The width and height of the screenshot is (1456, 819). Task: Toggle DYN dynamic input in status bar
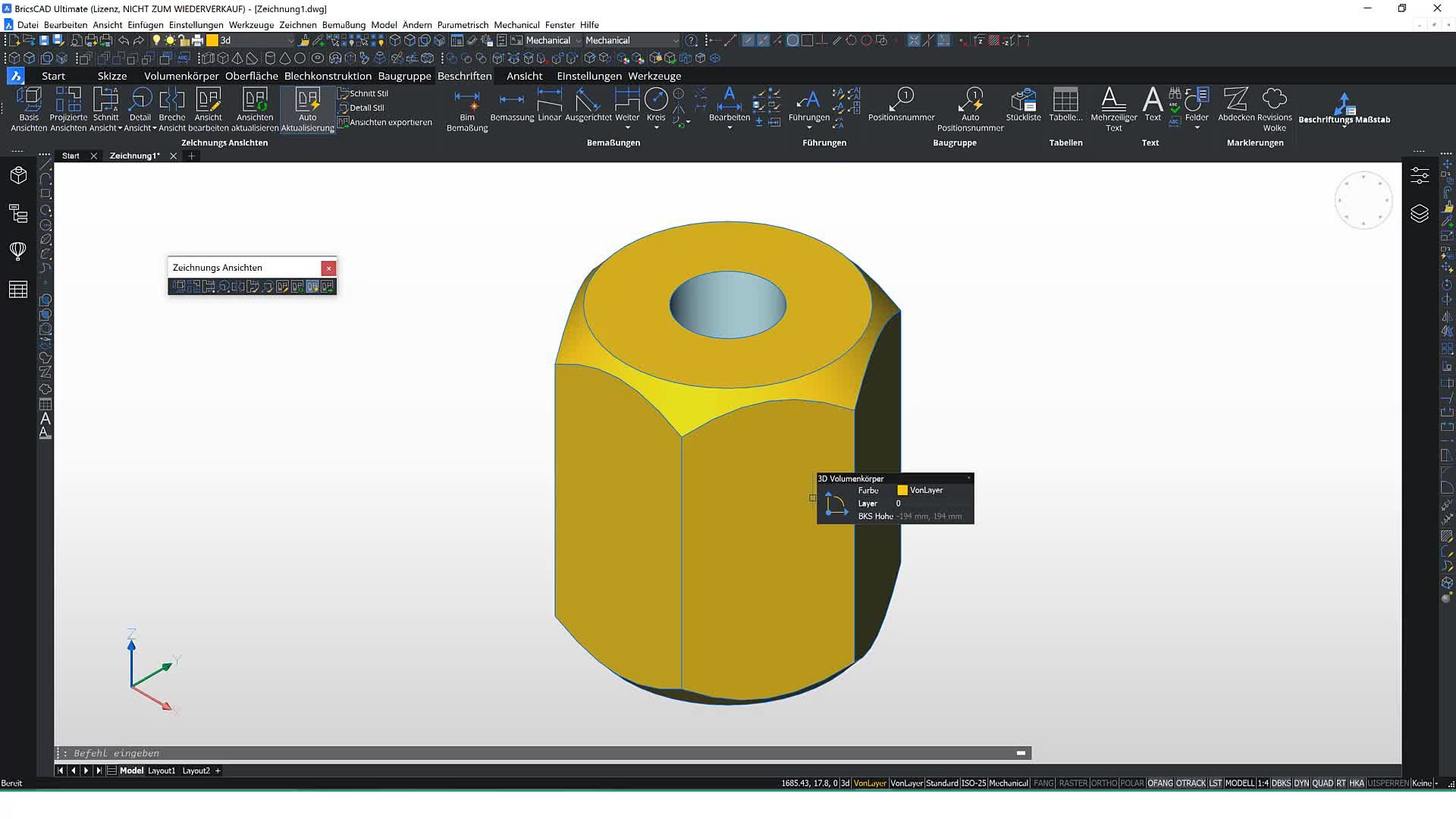pyautogui.click(x=1301, y=783)
